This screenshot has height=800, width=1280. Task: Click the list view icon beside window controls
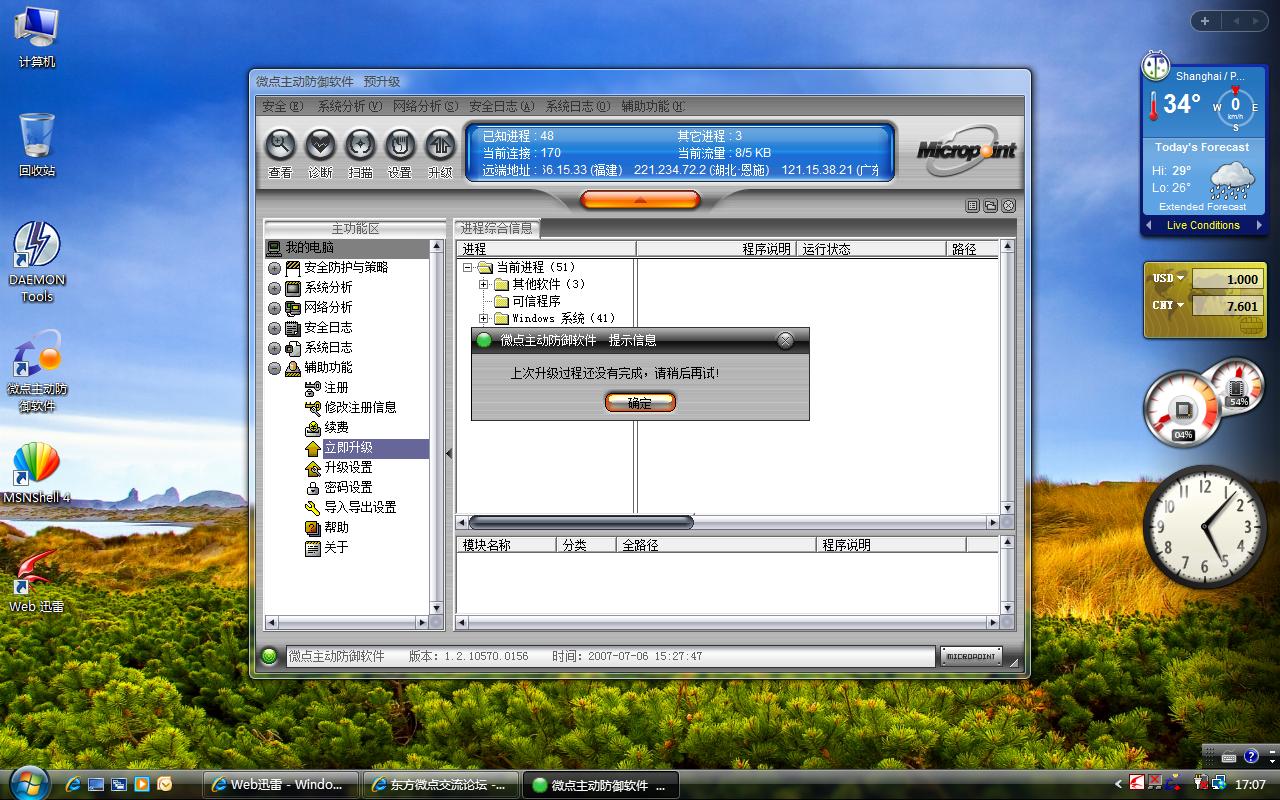pyautogui.click(x=972, y=206)
